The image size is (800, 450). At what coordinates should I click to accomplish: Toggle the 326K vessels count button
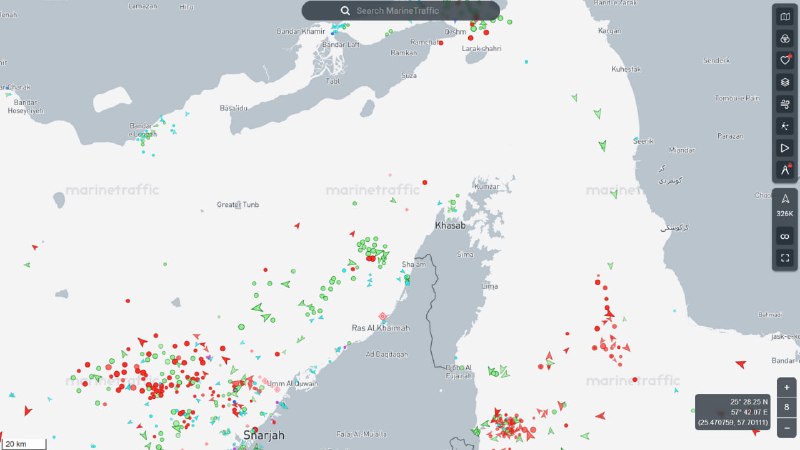[x=785, y=205]
